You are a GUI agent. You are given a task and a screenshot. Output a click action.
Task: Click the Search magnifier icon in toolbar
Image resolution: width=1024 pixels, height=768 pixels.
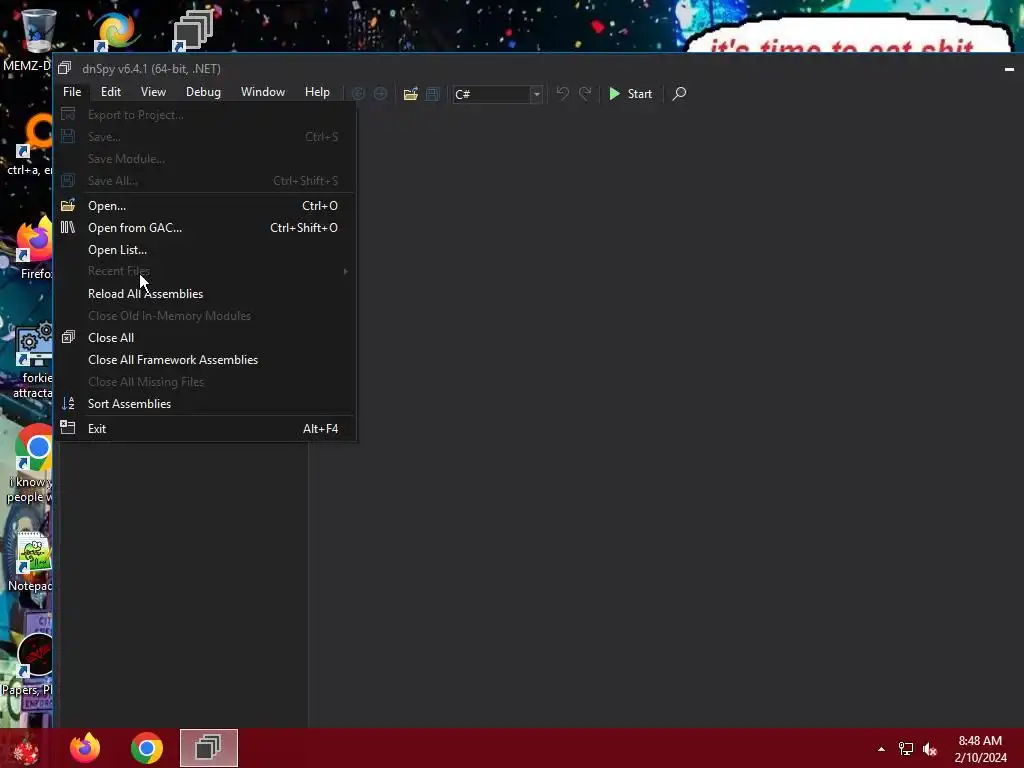(679, 94)
